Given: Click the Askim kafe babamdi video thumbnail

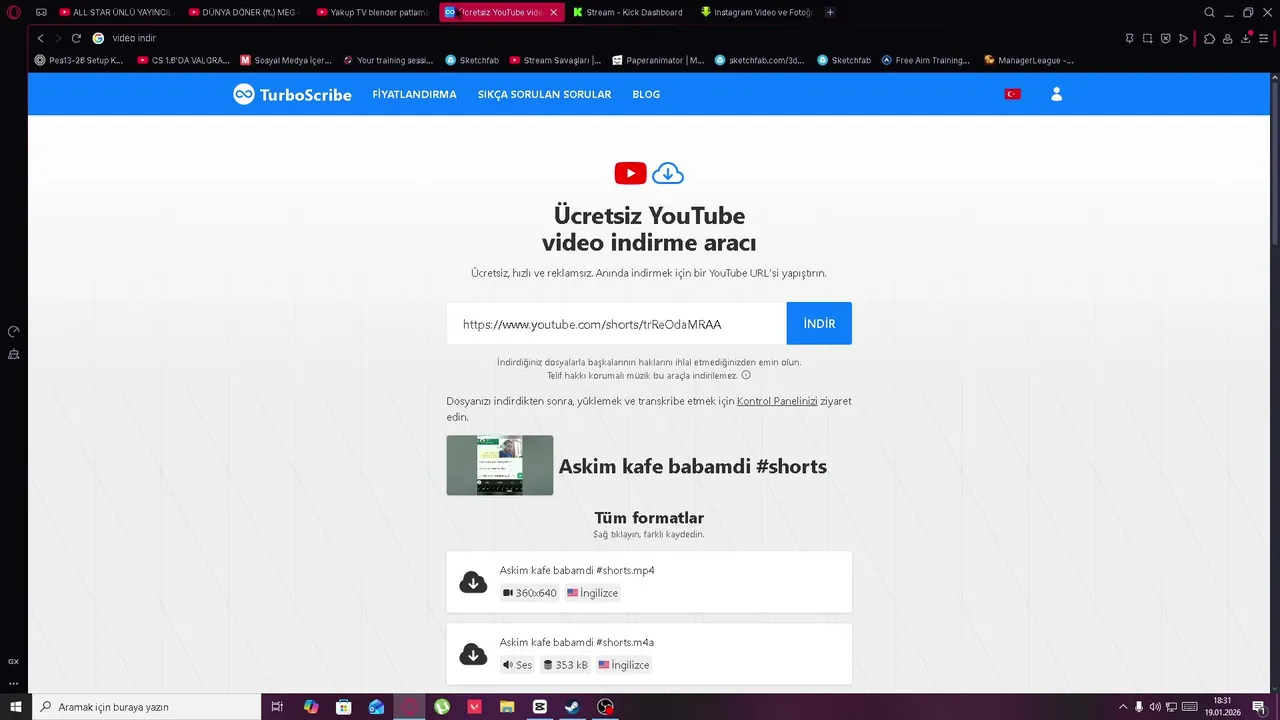Looking at the screenshot, I should click(500, 465).
